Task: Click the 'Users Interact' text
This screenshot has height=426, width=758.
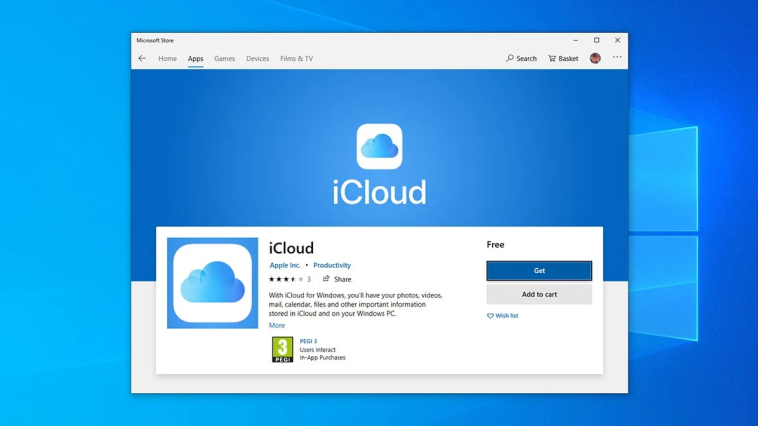Action: coord(317,350)
